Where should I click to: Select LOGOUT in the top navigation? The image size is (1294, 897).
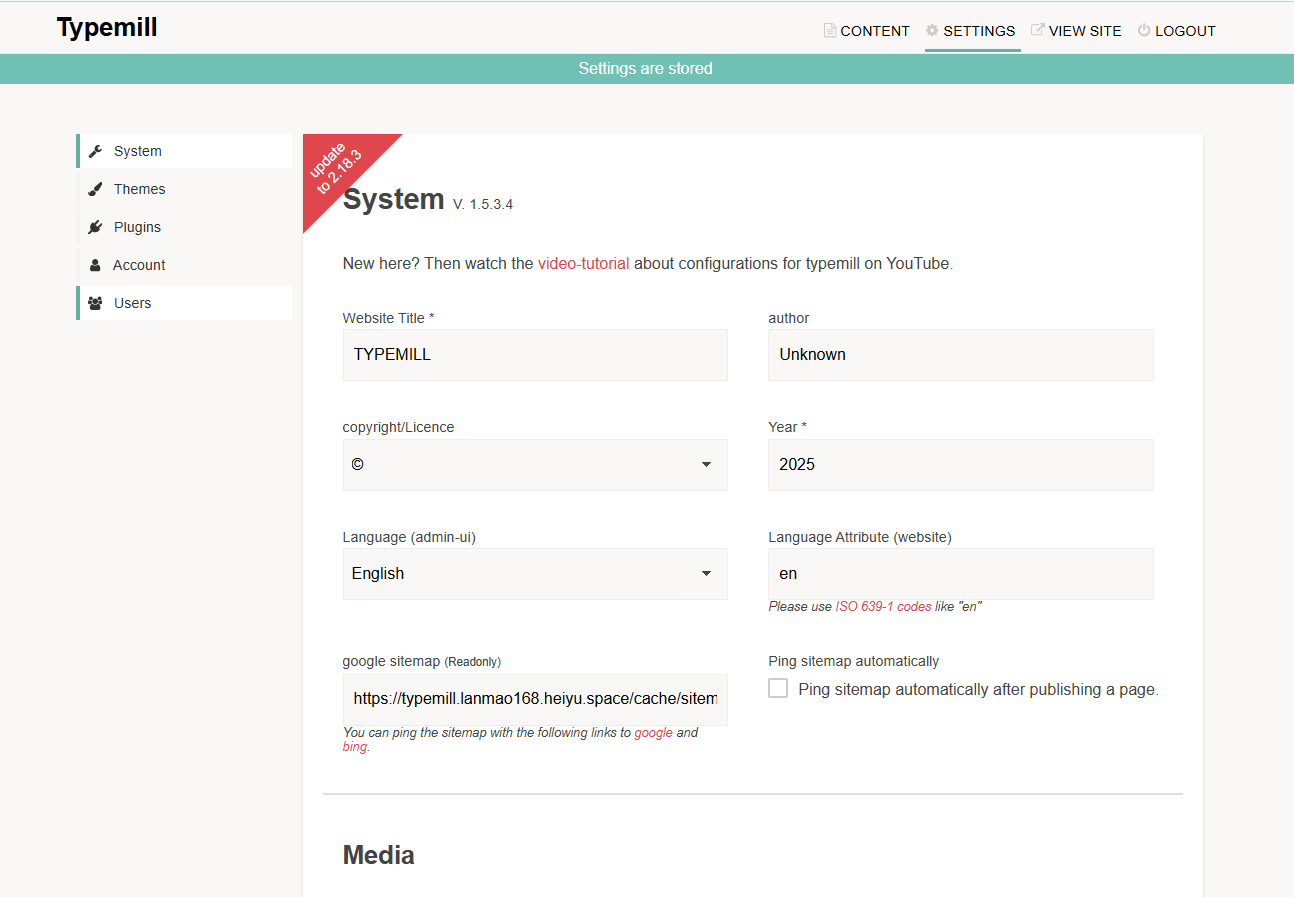1176,31
